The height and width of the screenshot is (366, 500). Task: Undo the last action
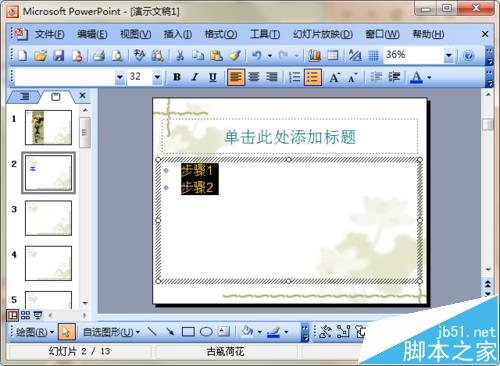256,55
